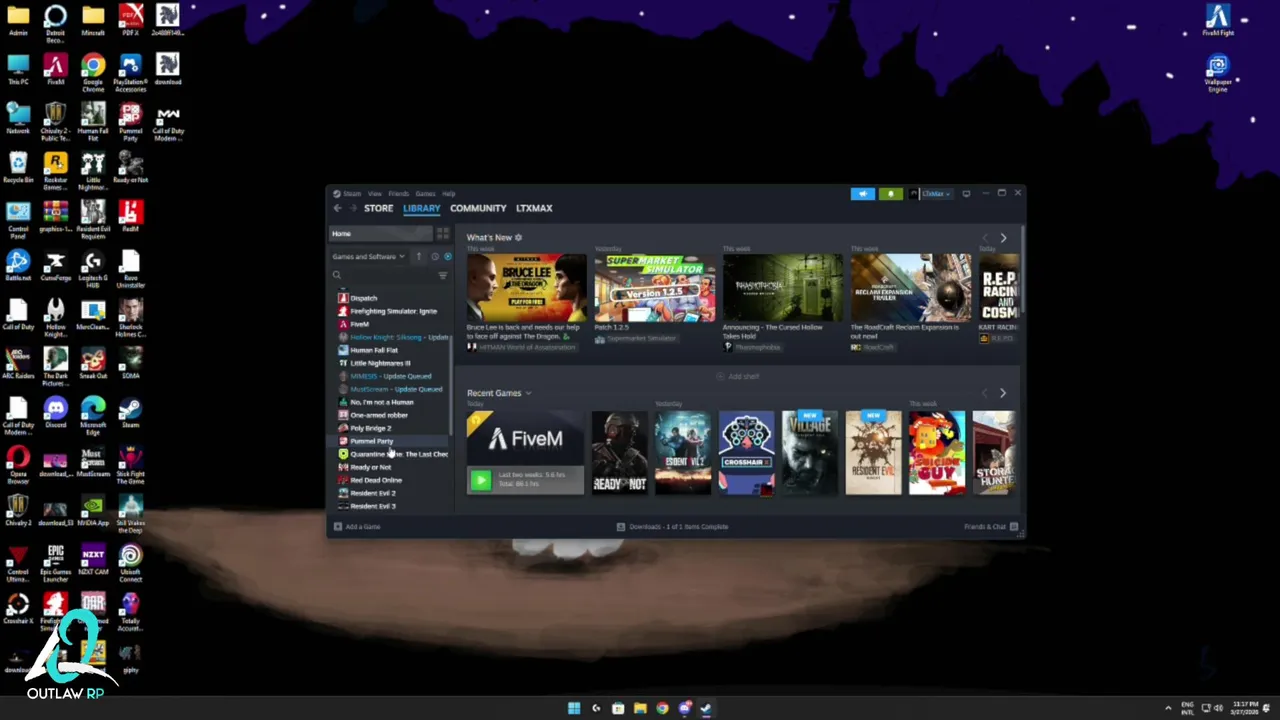Toggle the ready-to-play filter icon

pos(447,257)
